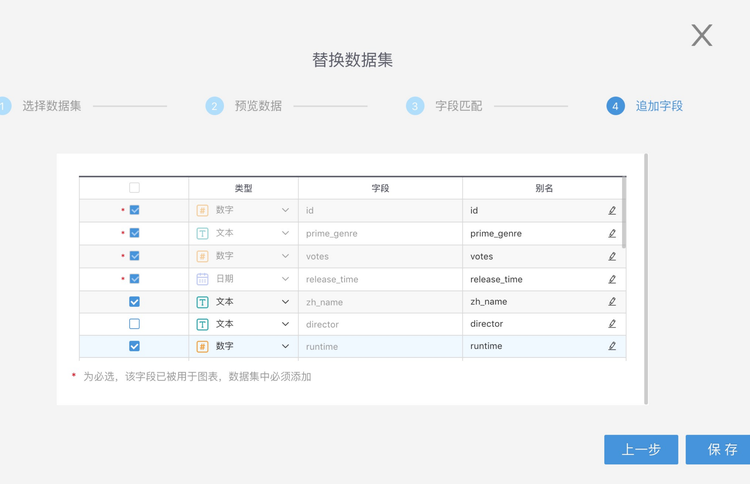The width and height of the screenshot is (750, 484).
Task: Click the 别名 column header
Action: pyautogui.click(x=544, y=188)
